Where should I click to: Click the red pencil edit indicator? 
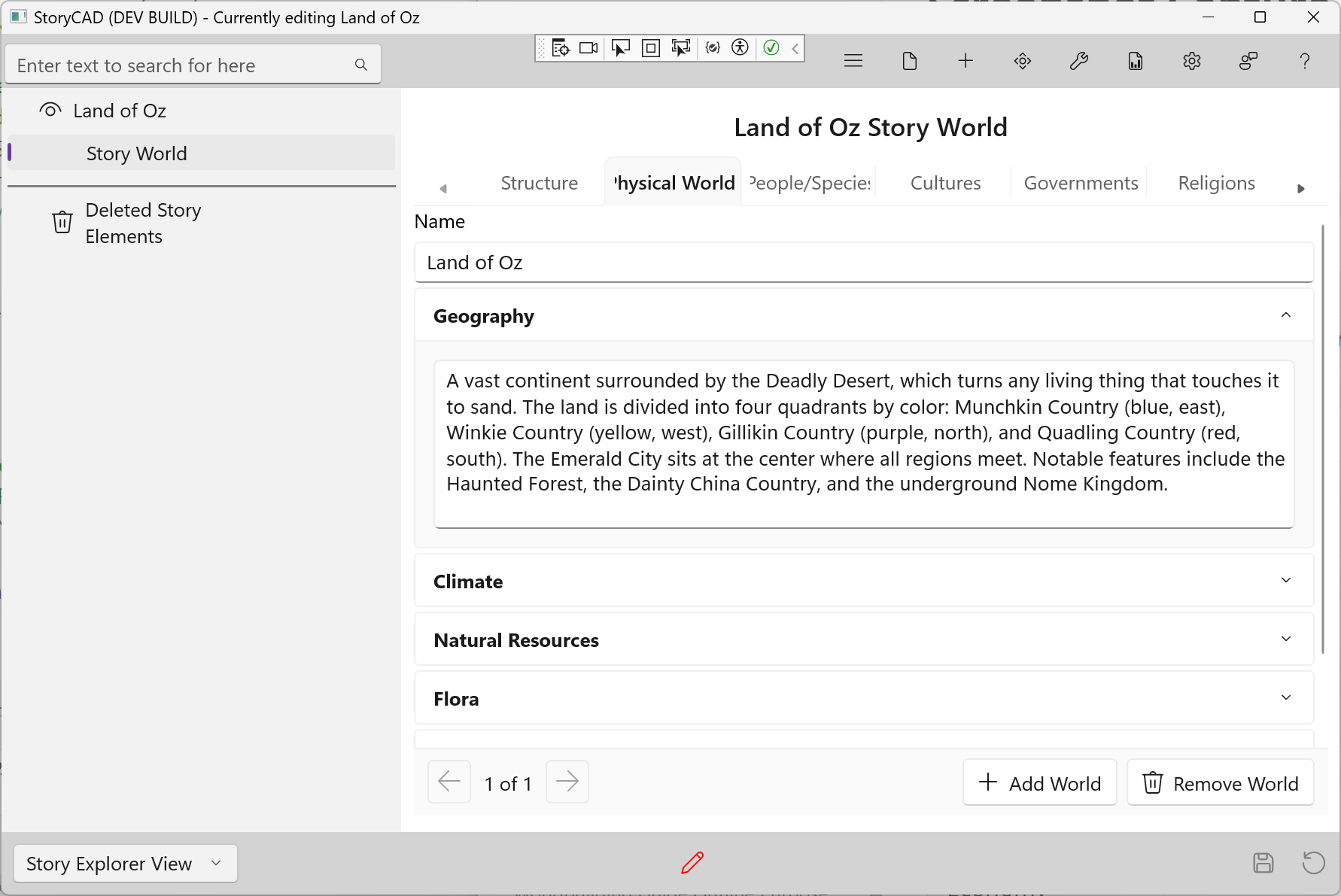[x=692, y=862]
